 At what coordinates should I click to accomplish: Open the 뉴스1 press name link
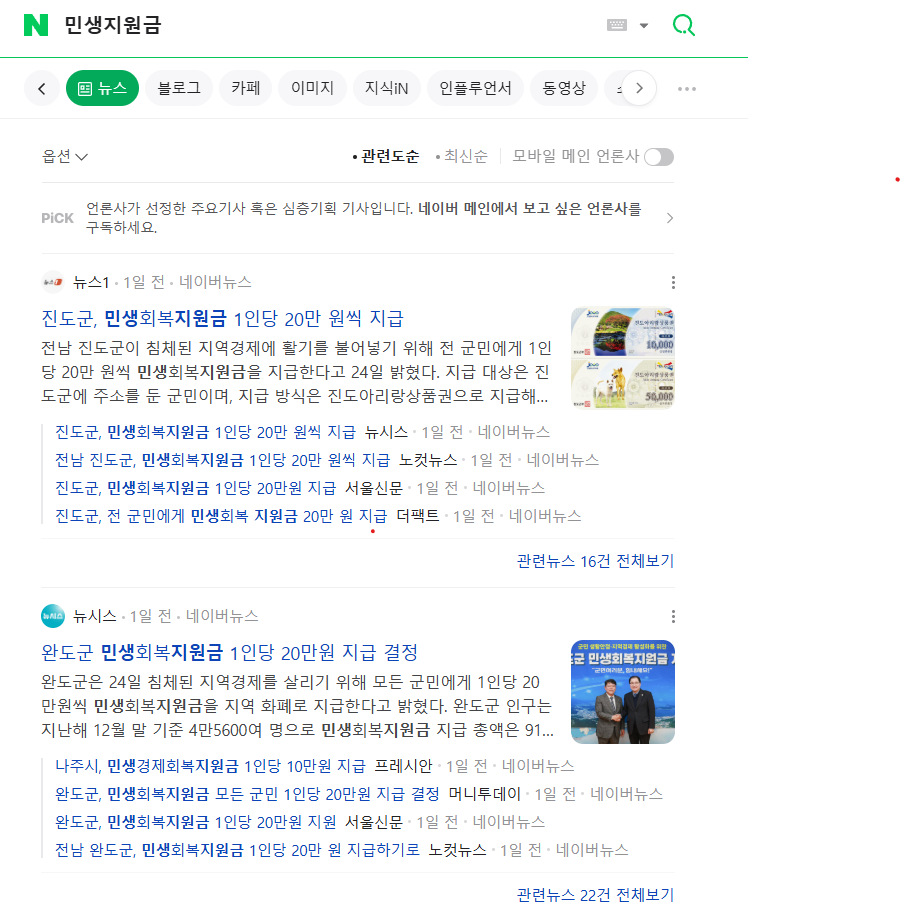click(91, 283)
